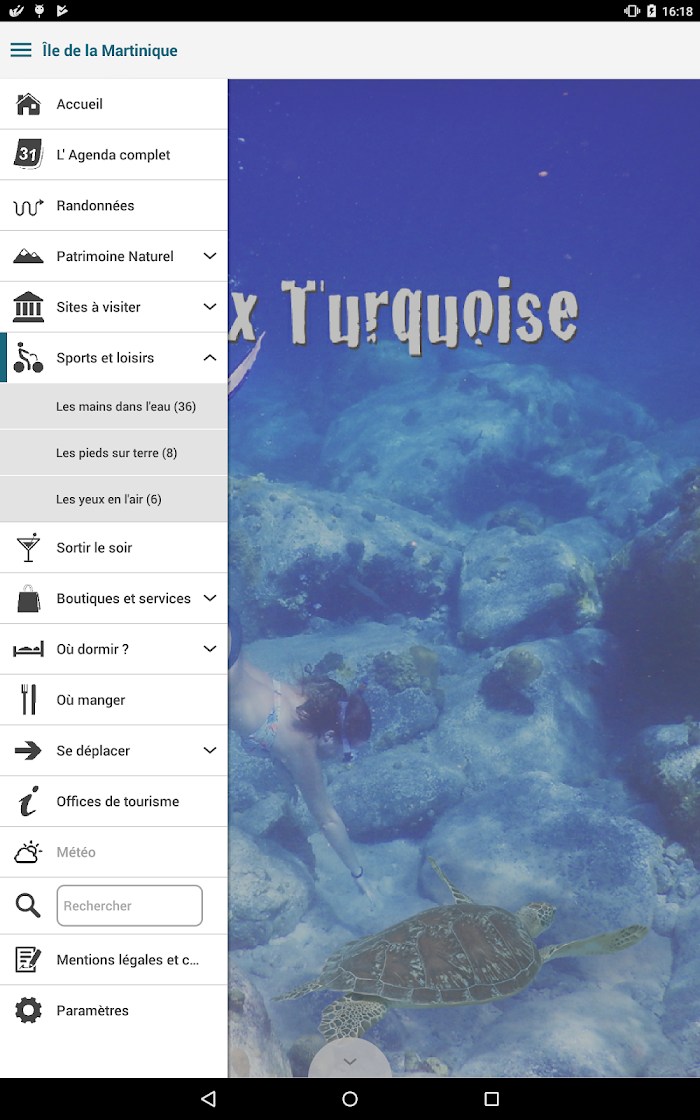
Task: Click the calendar icon for Agenda complet
Action: coord(28,154)
